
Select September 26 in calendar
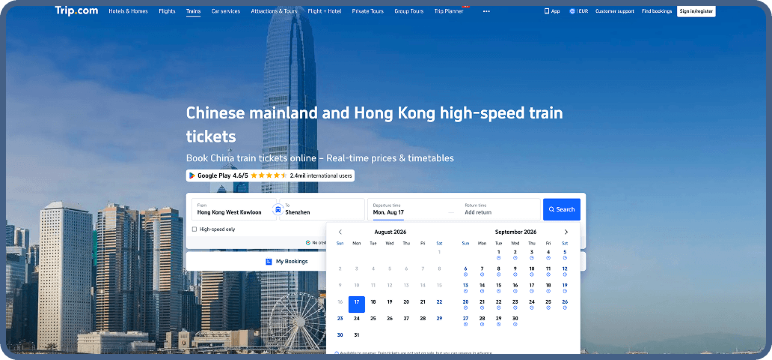point(565,304)
